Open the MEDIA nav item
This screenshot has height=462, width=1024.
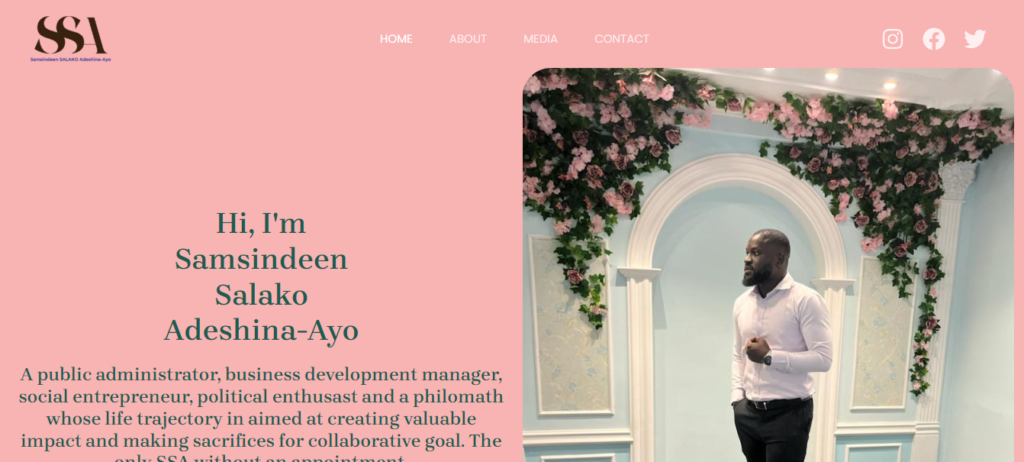(540, 39)
